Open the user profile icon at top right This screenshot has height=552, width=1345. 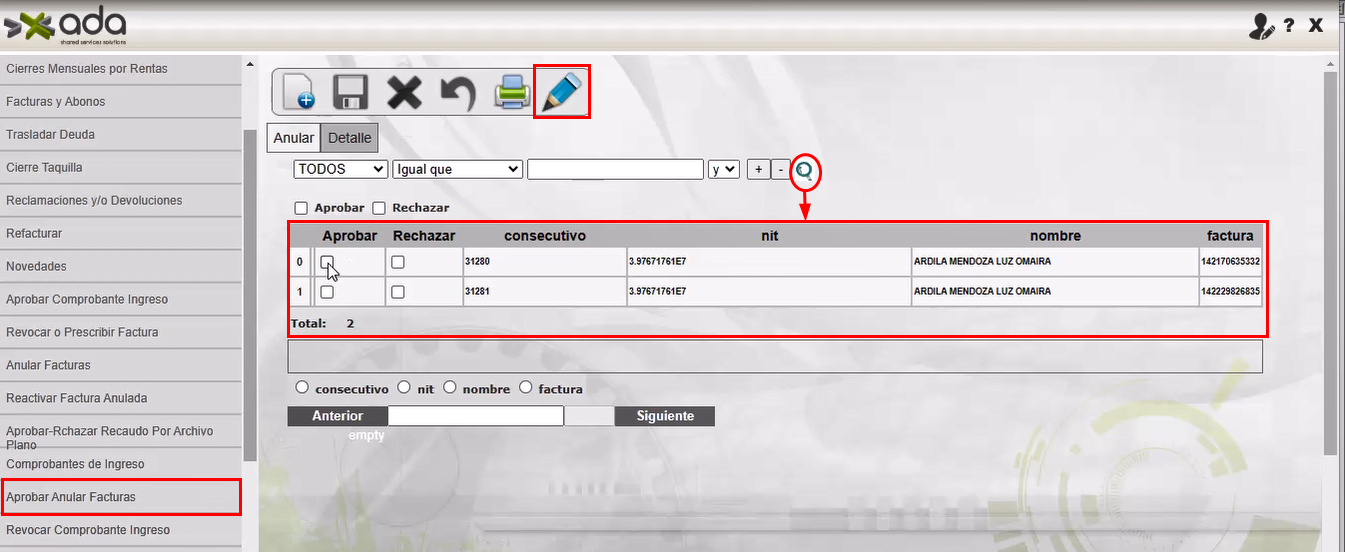tap(1261, 27)
